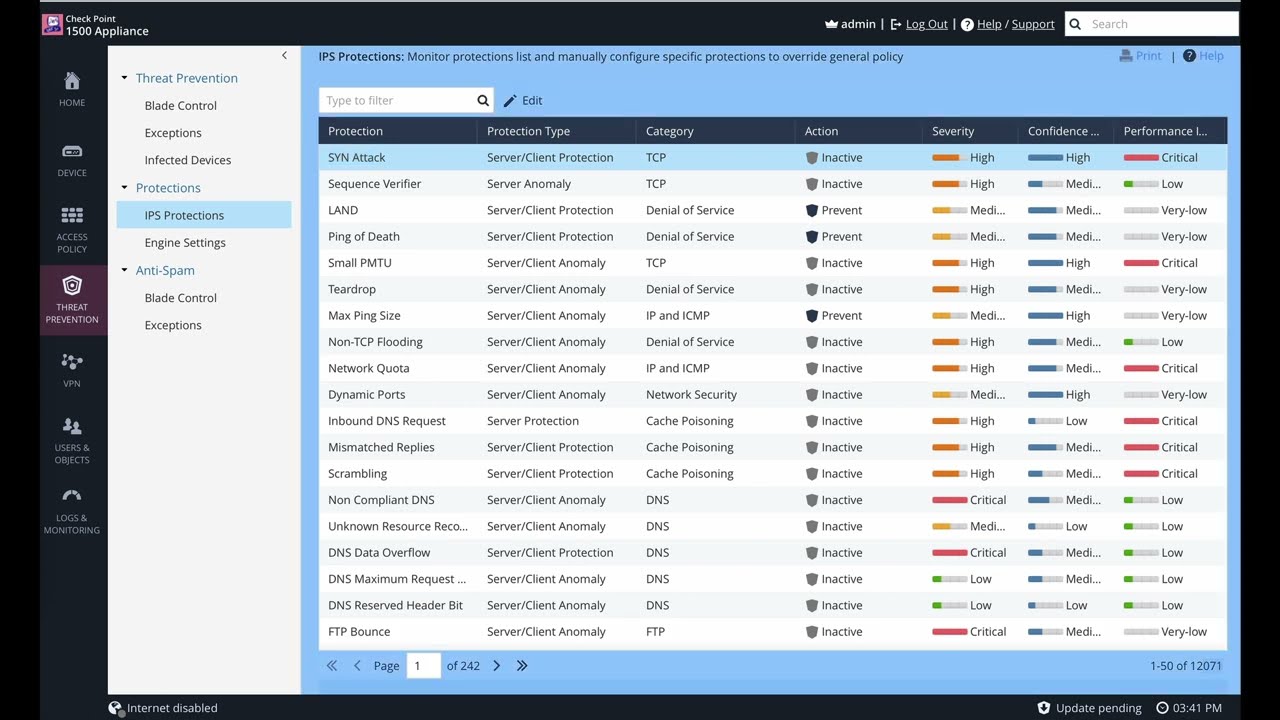Click the Log Out arrow icon

(x=896, y=24)
